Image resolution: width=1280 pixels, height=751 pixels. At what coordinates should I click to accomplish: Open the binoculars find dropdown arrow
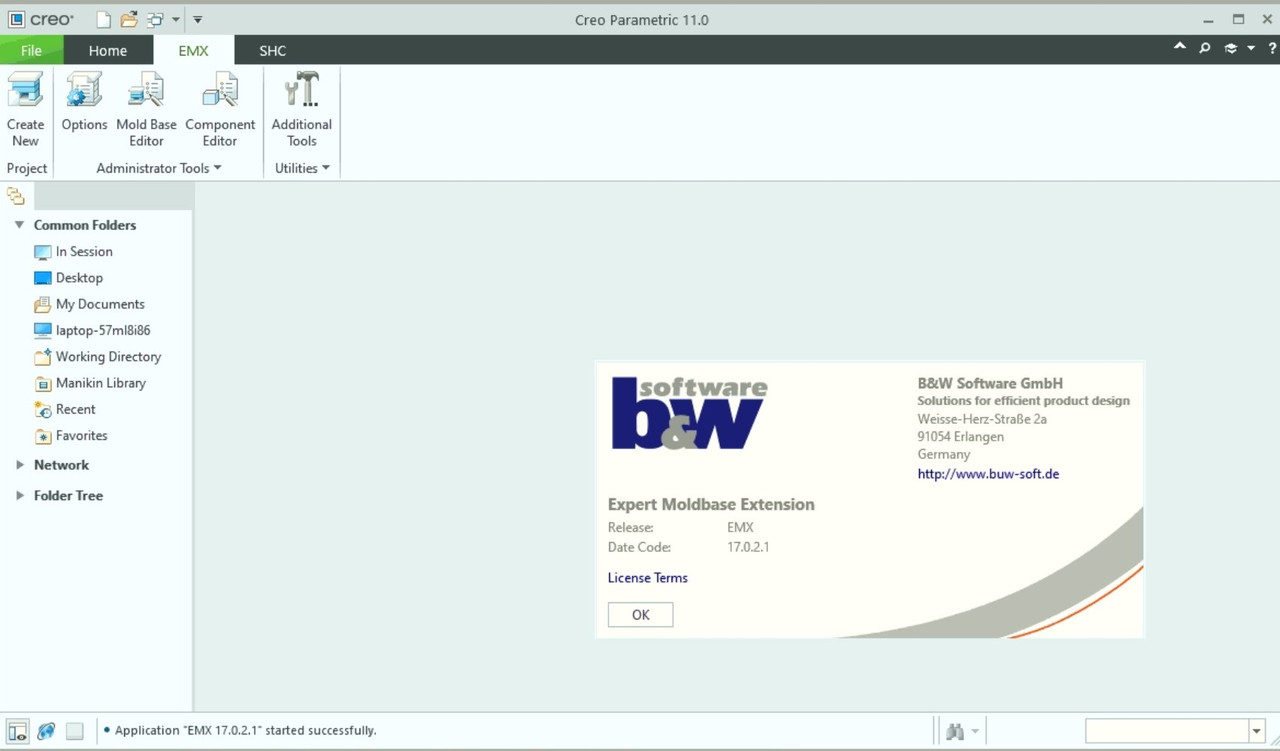[x=975, y=732]
